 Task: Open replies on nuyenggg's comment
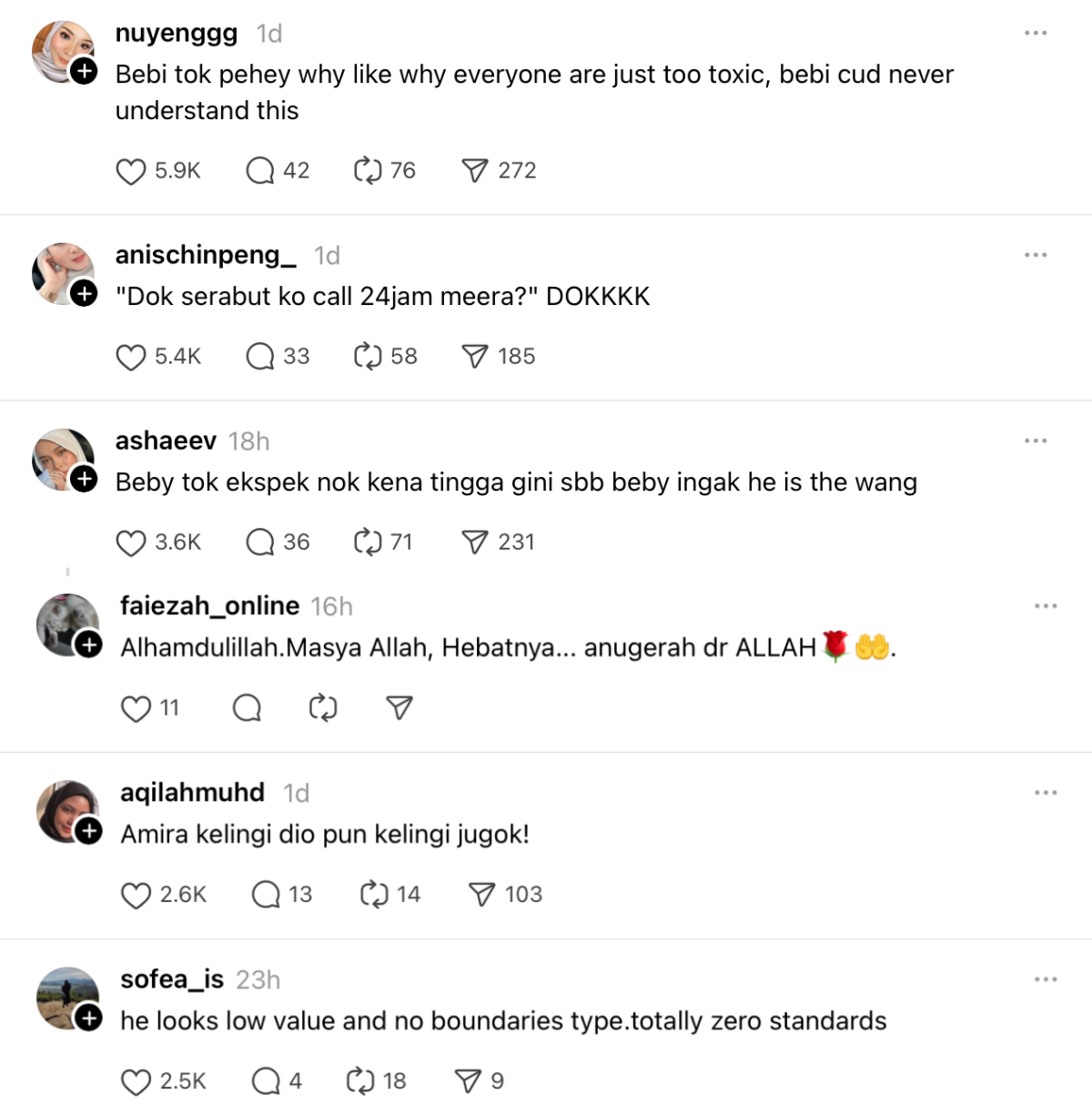click(x=260, y=171)
